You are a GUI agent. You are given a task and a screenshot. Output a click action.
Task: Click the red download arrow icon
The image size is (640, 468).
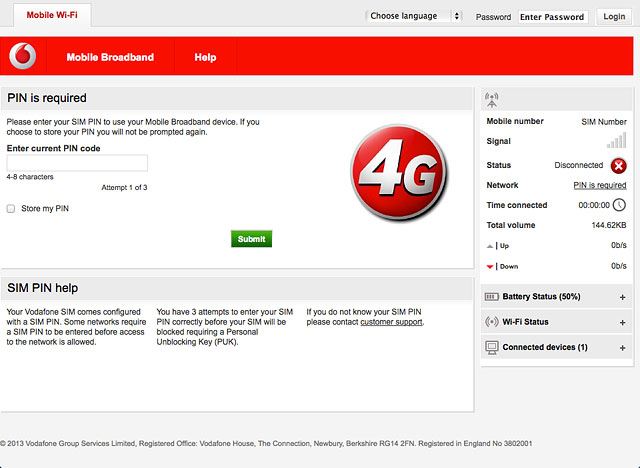coord(490,267)
